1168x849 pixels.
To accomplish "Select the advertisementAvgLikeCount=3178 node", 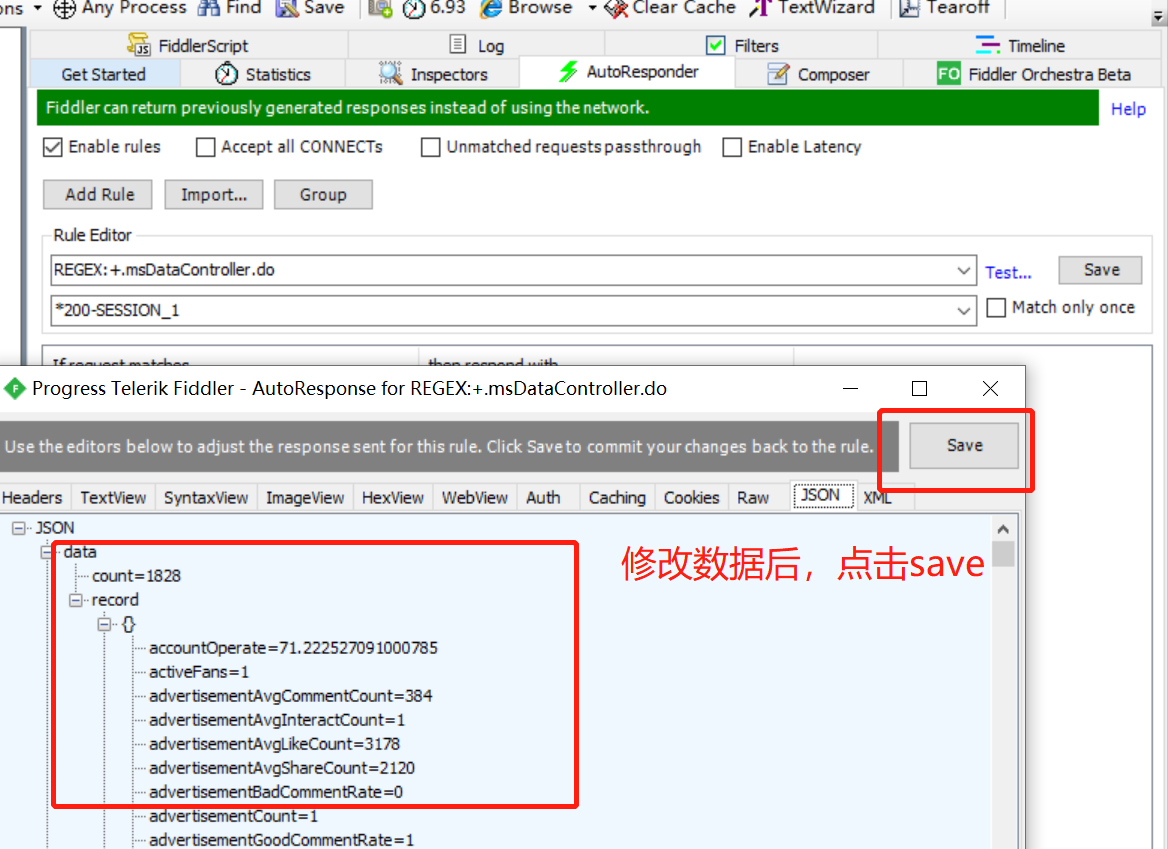I will 274,744.
